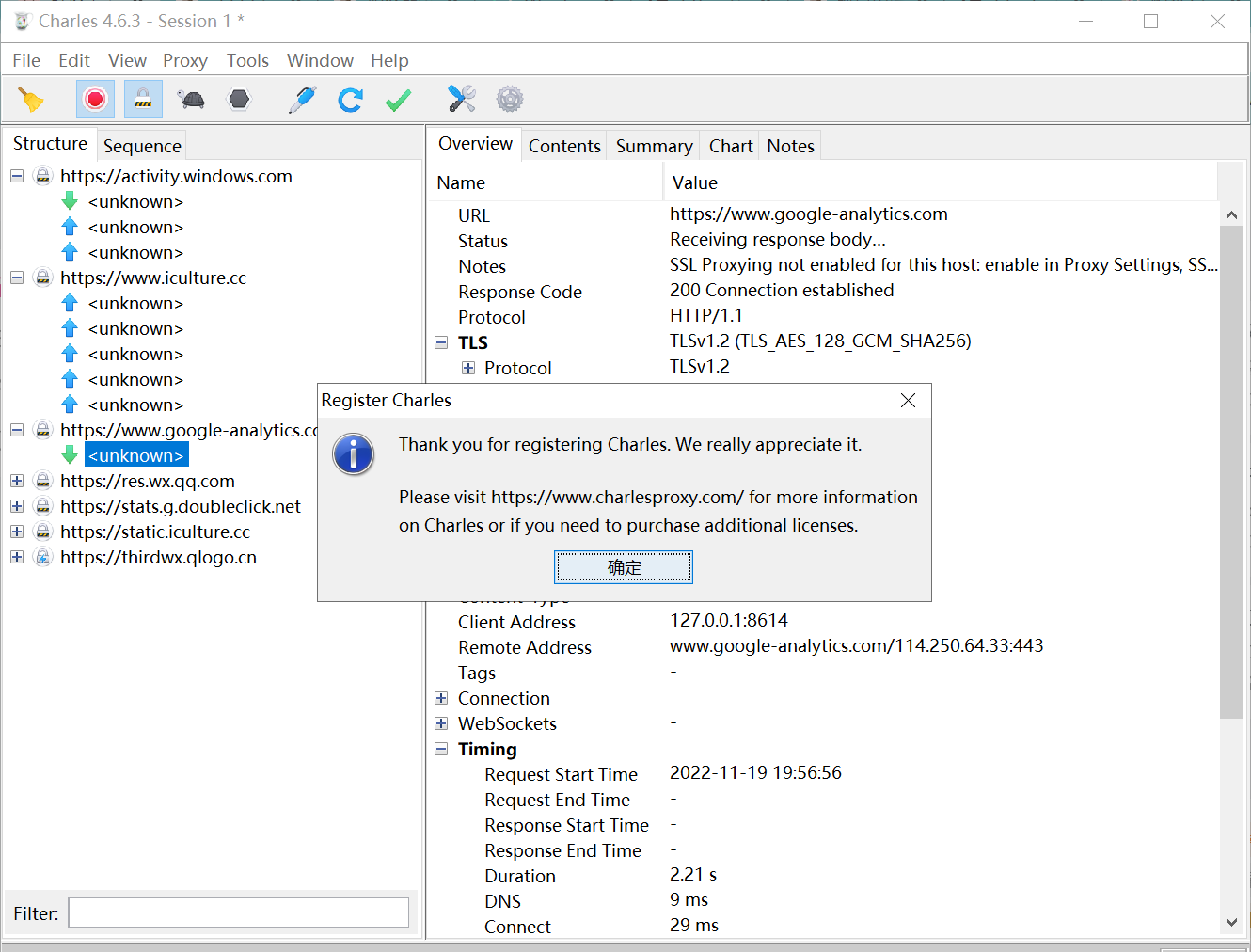Screen dimensions: 1251x952
Task: Close the Register Charles dialog
Action: [908, 401]
